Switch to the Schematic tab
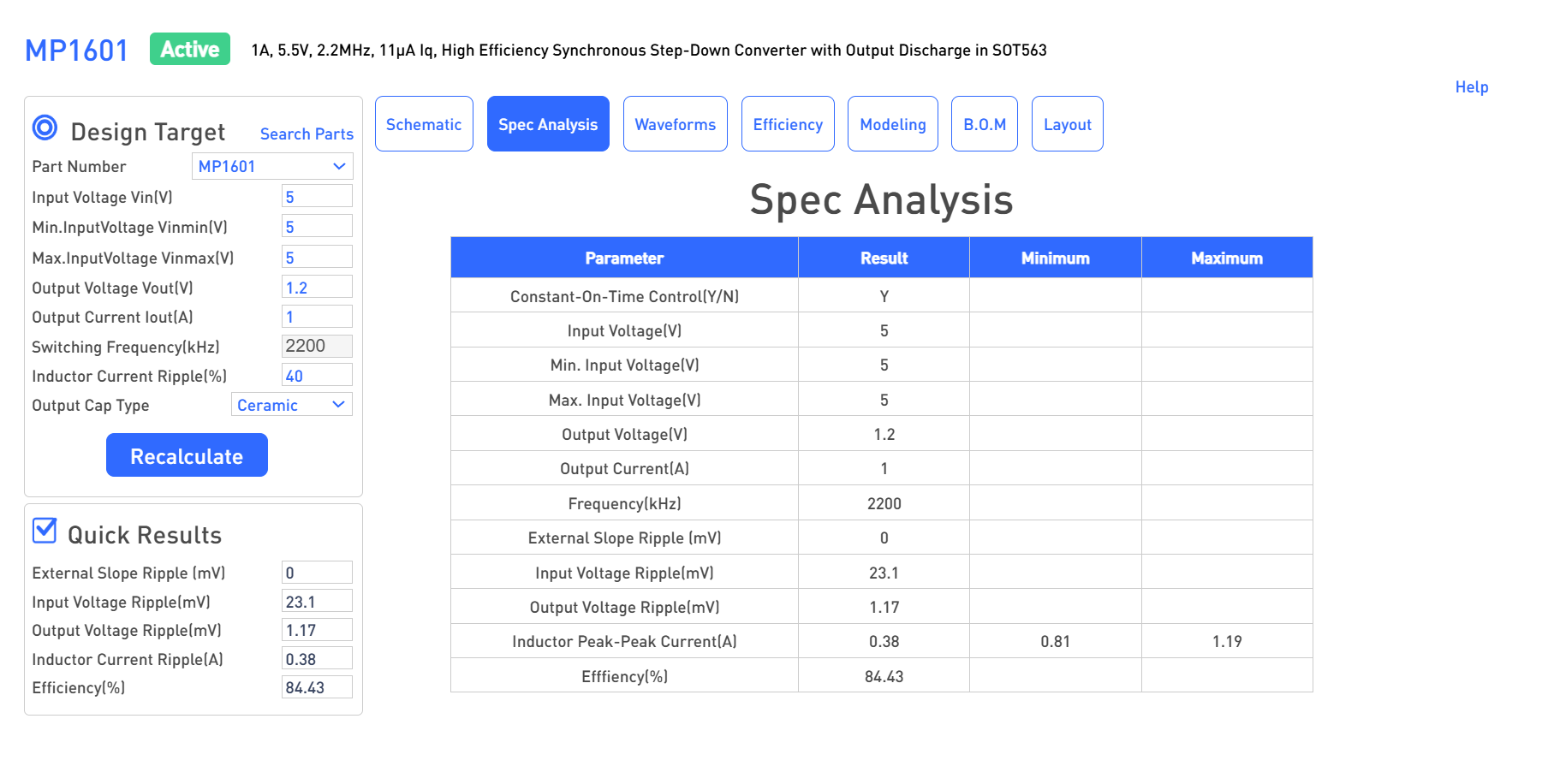This screenshot has height=784, width=1554. click(424, 124)
